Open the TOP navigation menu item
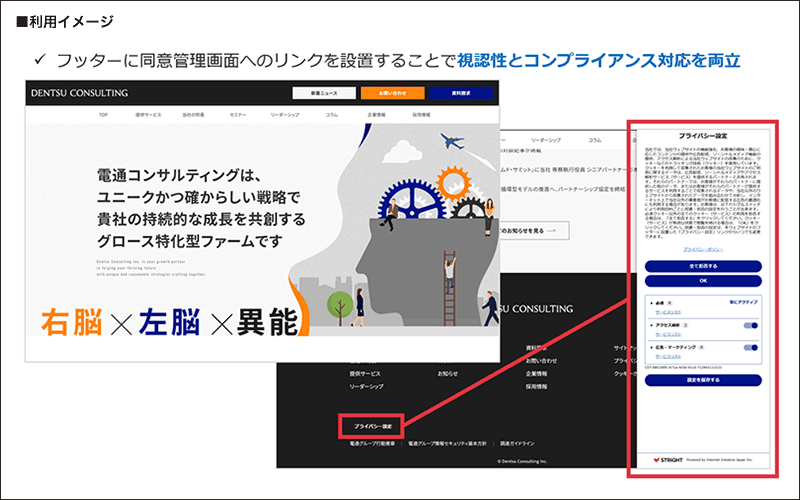800x500 pixels. 102,115
